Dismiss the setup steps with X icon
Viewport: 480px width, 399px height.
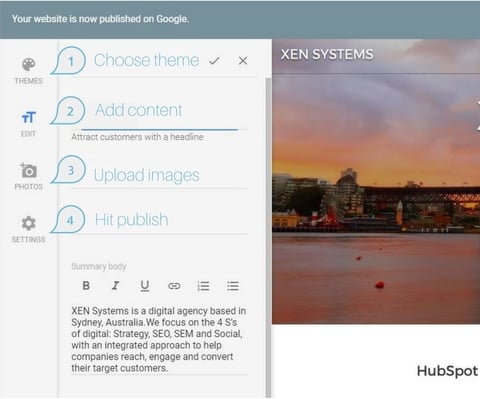(x=243, y=61)
